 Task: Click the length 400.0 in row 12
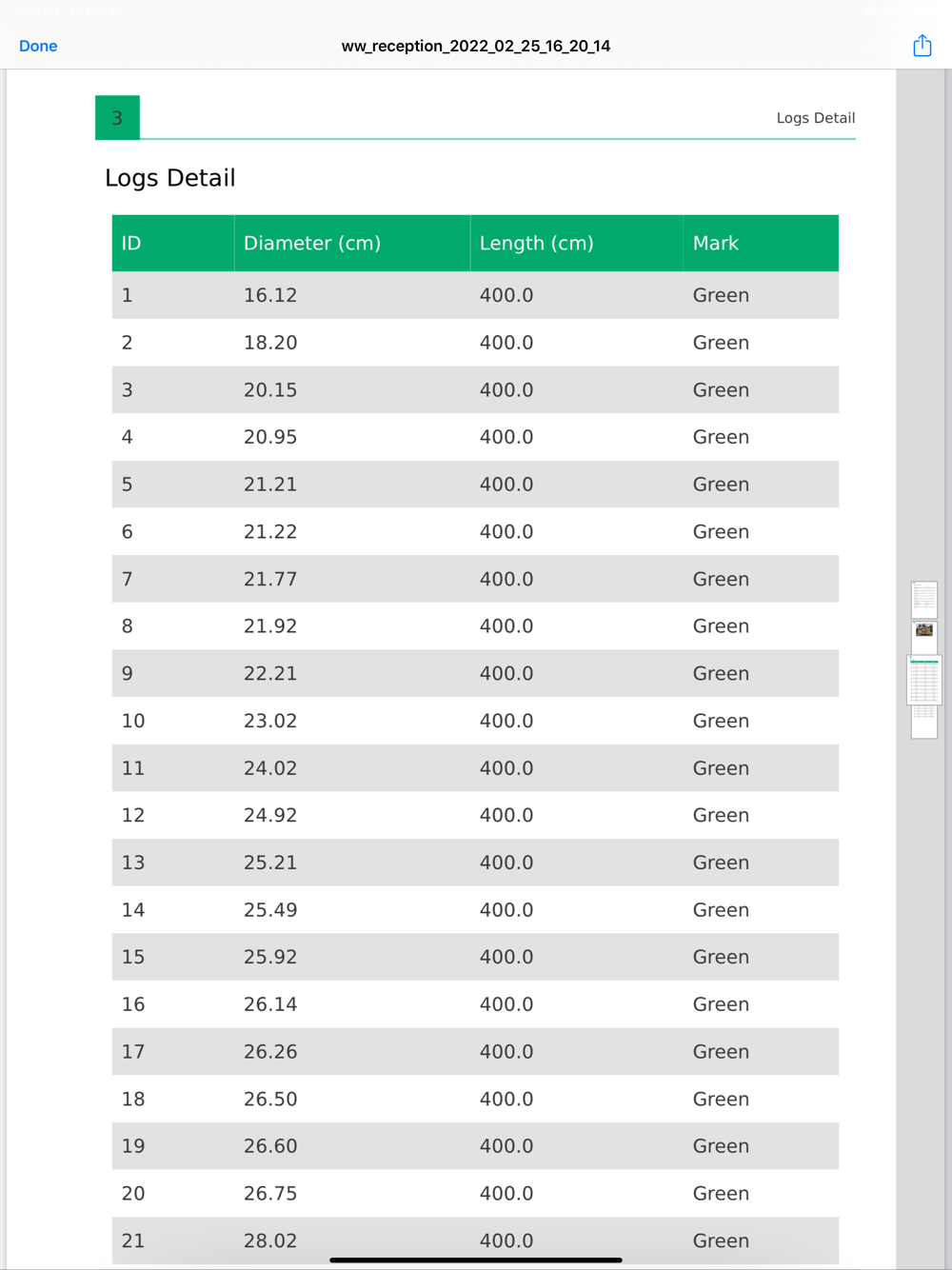[x=506, y=816]
